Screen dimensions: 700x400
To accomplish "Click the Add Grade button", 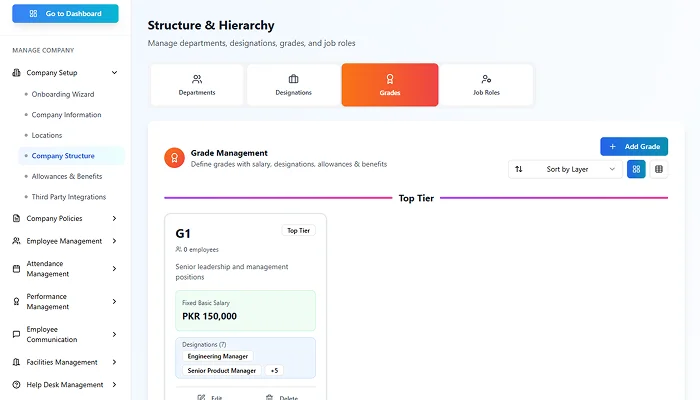I will point(633,146).
